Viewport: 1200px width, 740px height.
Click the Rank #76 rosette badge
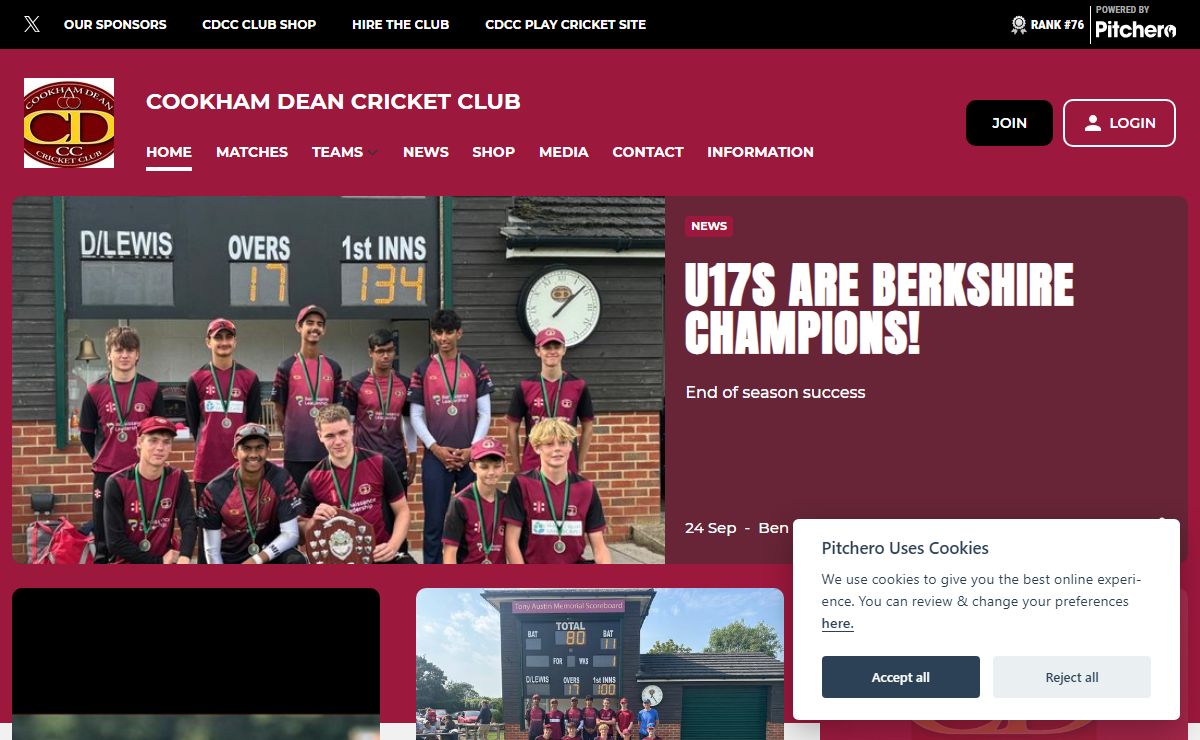coord(1019,24)
